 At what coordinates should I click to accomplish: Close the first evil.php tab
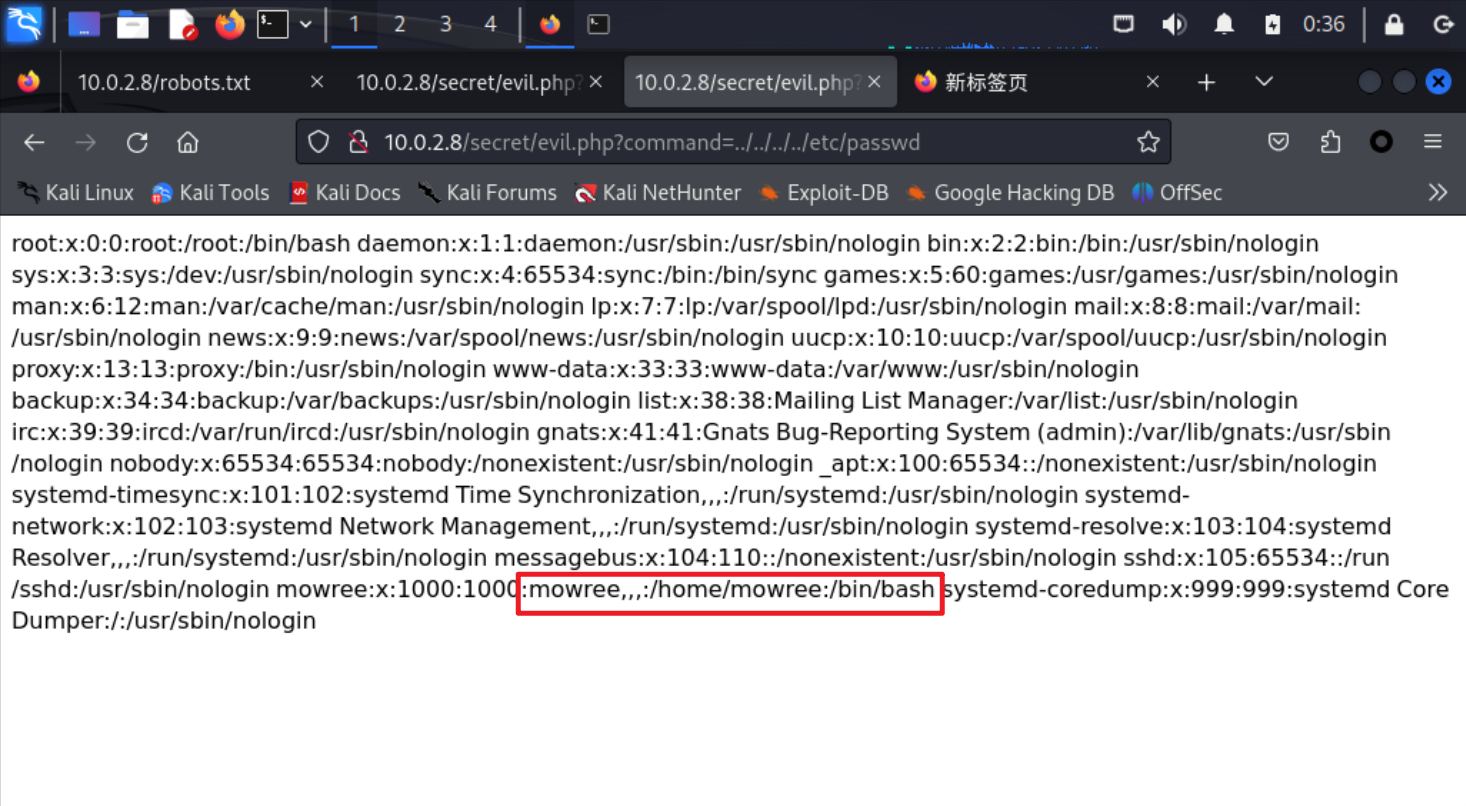[x=596, y=82]
